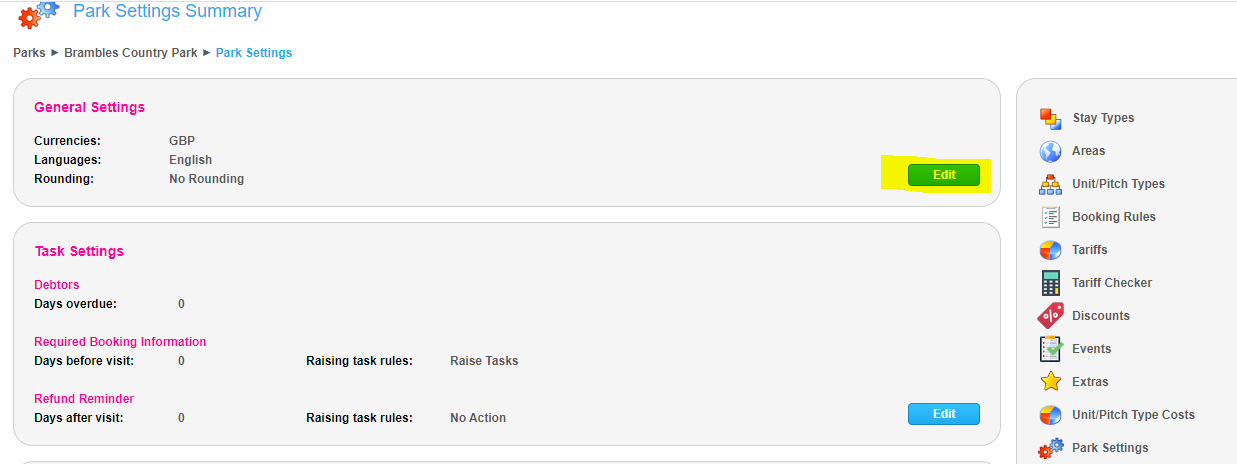
Task: Click the Unit/Pitch Type Costs icon
Action: coord(1050,415)
